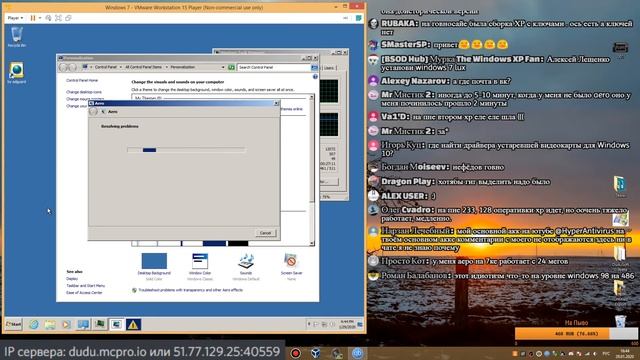Open the Display link under See also
The height and width of the screenshot is (360, 640).
coord(72,279)
